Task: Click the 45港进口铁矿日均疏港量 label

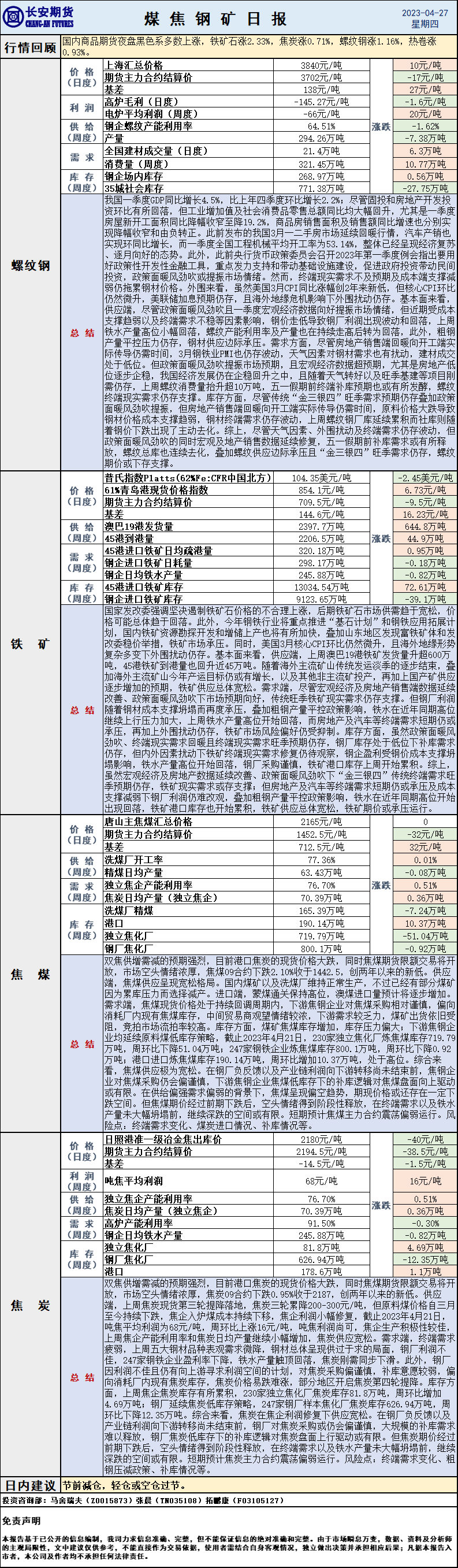Action: pyautogui.click(x=158, y=551)
